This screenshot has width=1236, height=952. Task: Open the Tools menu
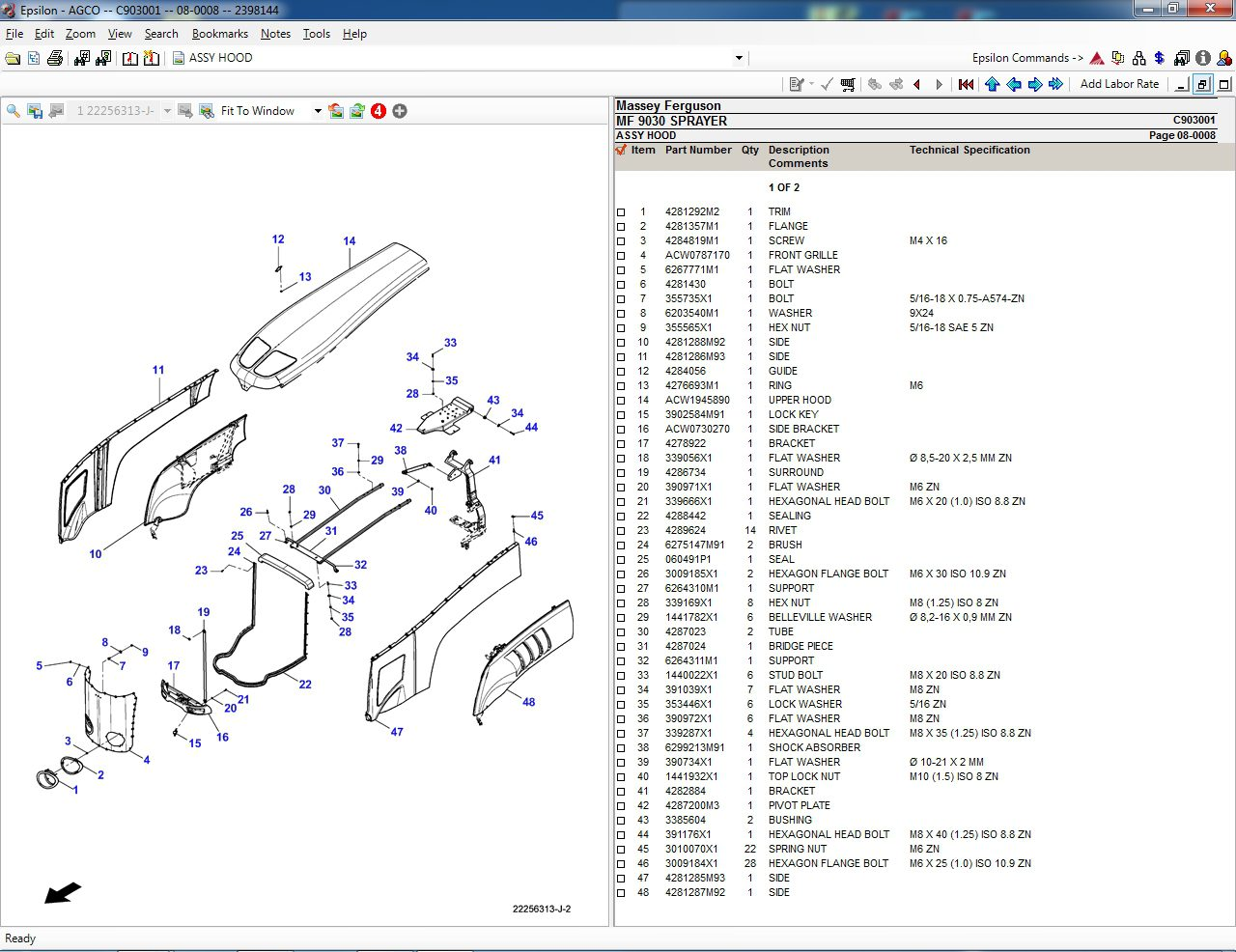[x=316, y=34]
